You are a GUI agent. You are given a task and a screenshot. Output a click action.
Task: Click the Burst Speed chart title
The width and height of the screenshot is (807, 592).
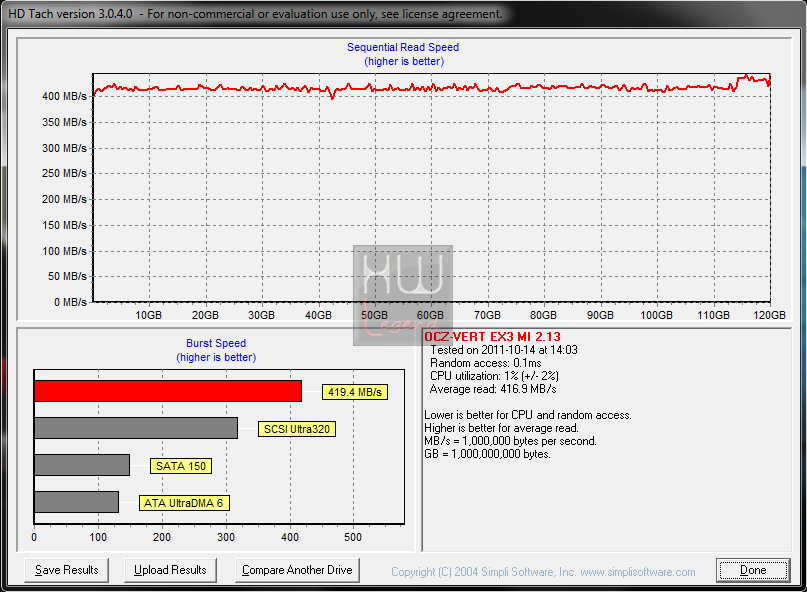coord(216,343)
